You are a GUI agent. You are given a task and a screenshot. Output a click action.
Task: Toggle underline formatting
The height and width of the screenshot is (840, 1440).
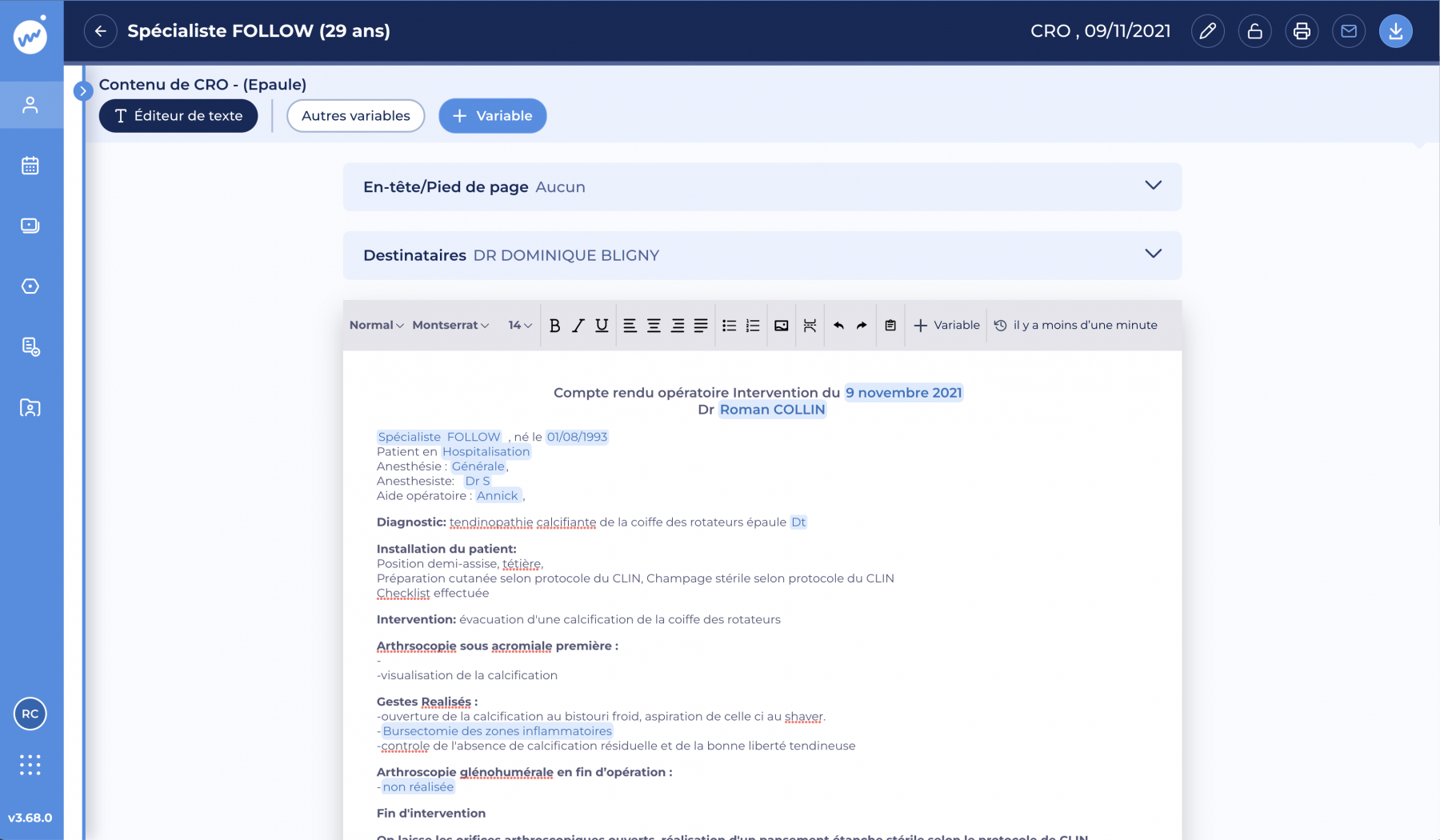coord(602,326)
